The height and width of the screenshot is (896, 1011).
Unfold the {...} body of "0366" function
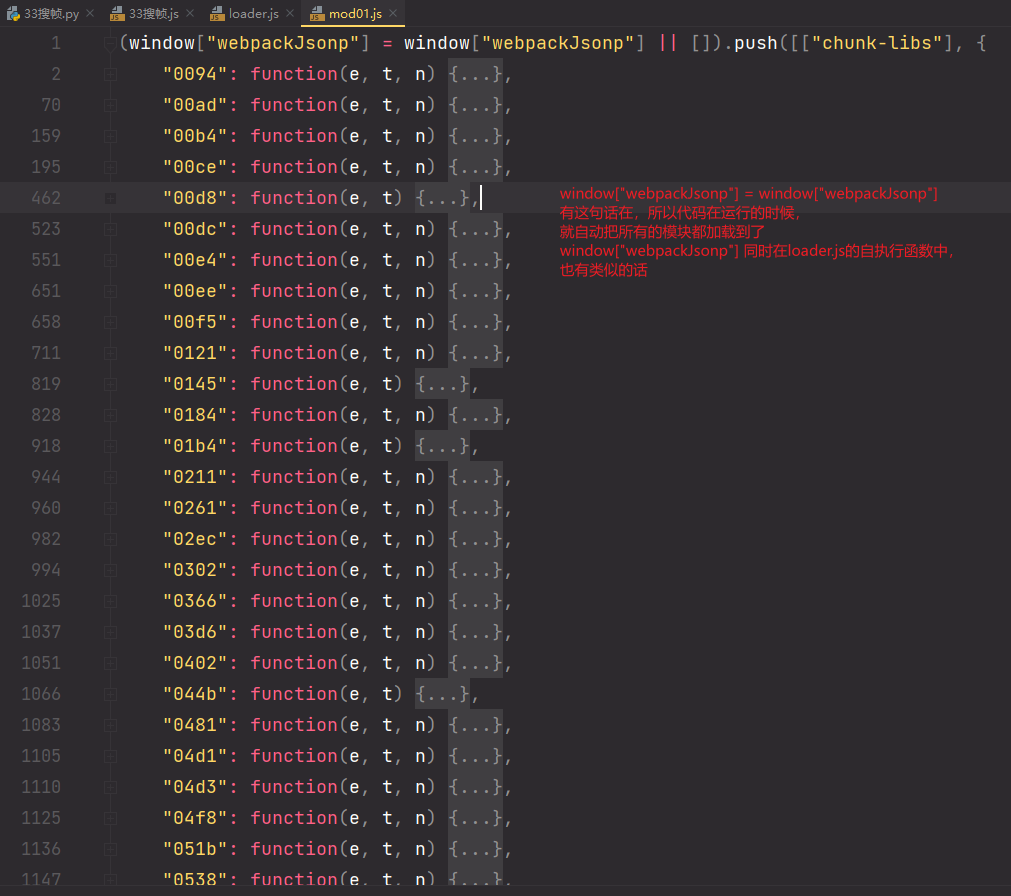475,601
